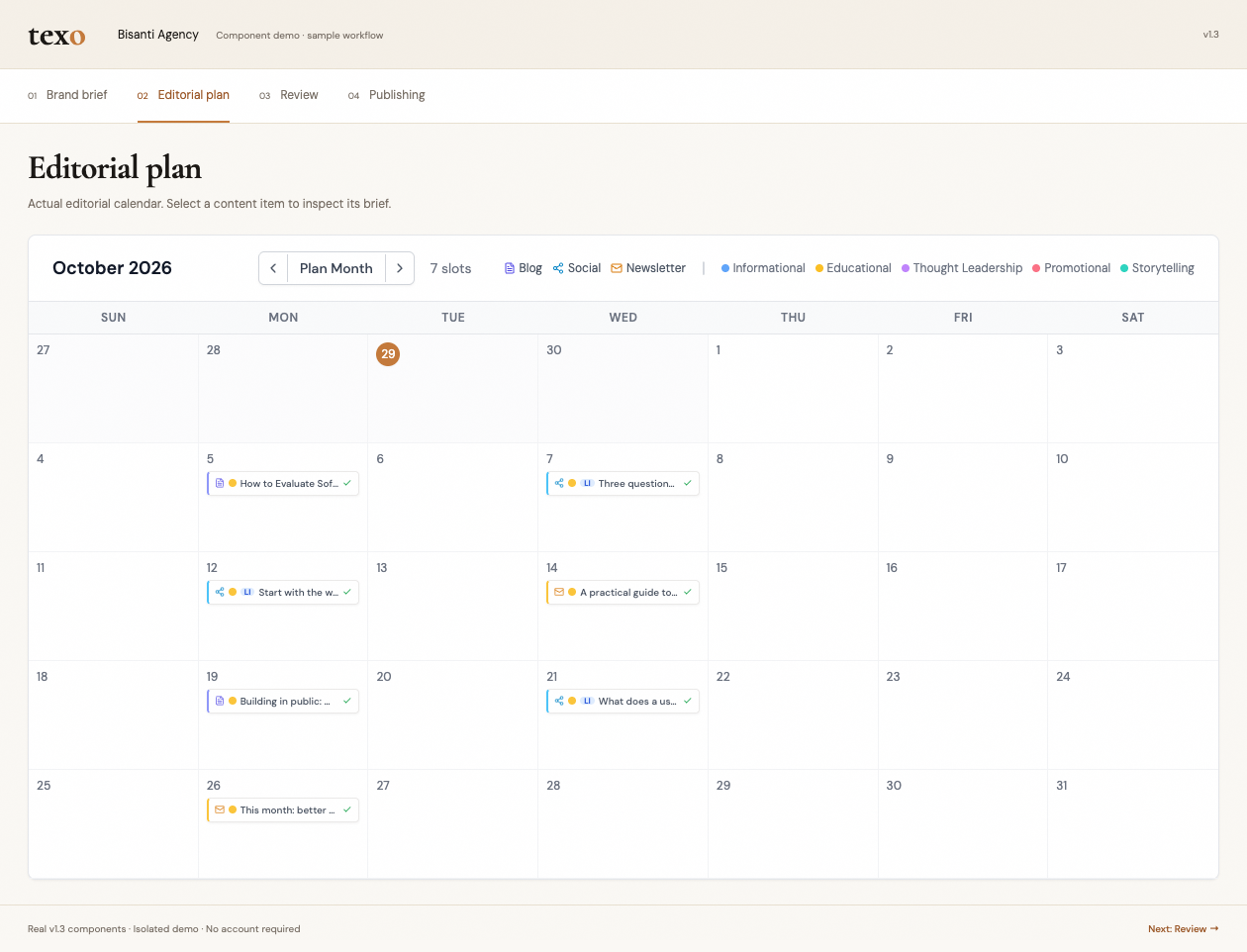Image resolution: width=1247 pixels, height=952 pixels.
Task: Click the Storytelling teal dot in legend
Action: click(x=1124, y=268)
